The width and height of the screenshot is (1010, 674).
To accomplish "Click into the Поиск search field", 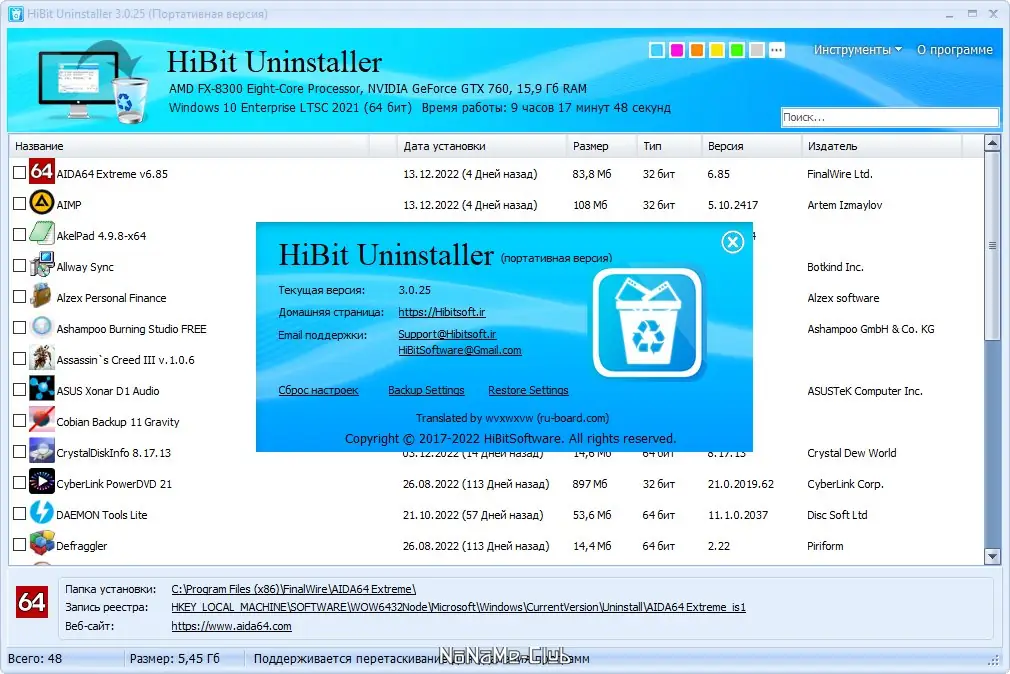I will 890,117.
